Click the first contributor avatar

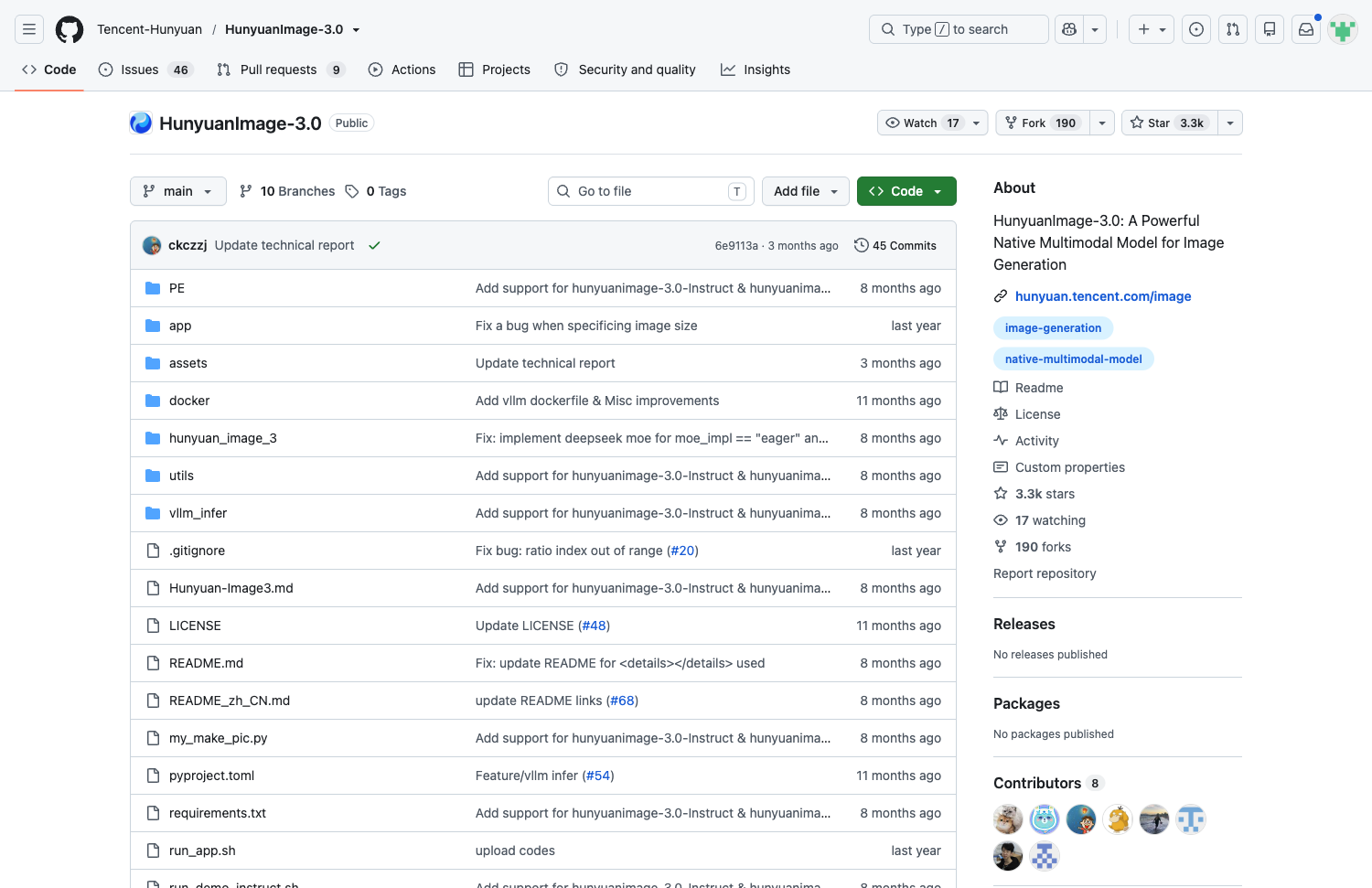tap(1008, 819)
